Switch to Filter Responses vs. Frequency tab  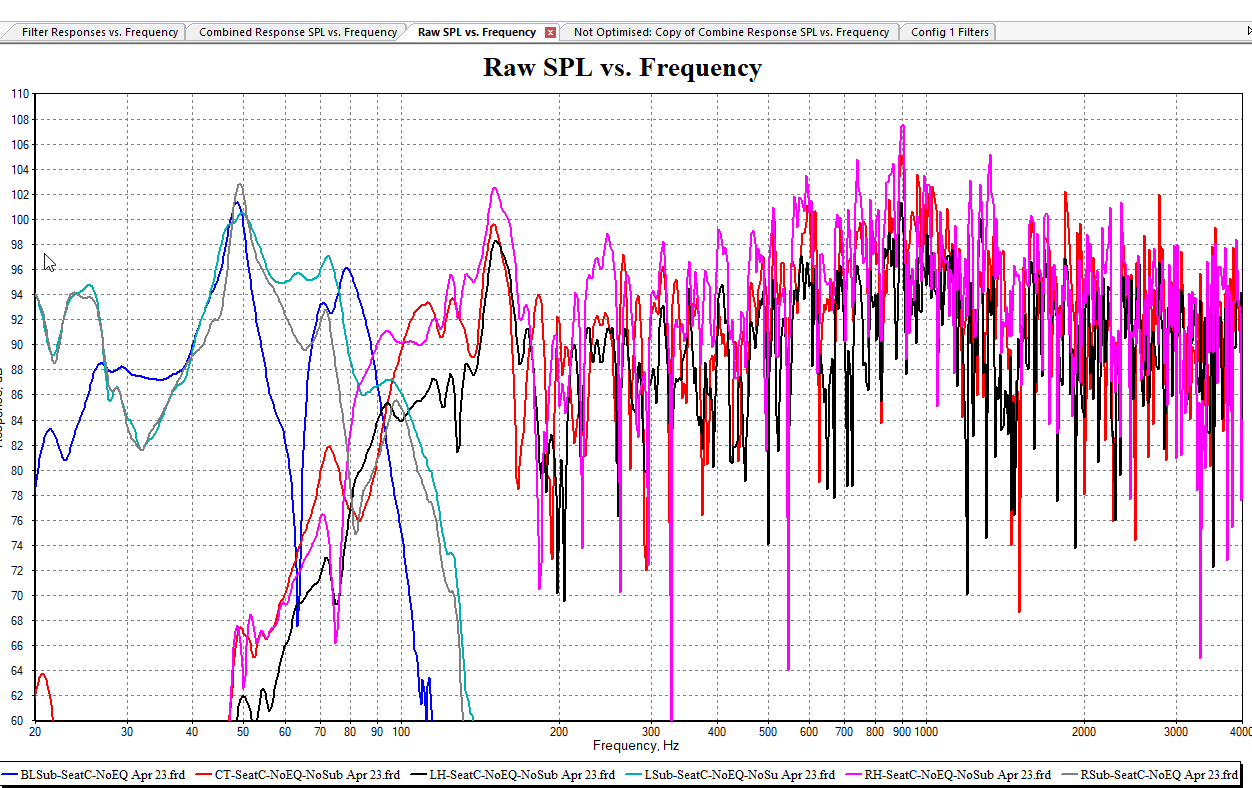tap(99, 32)
